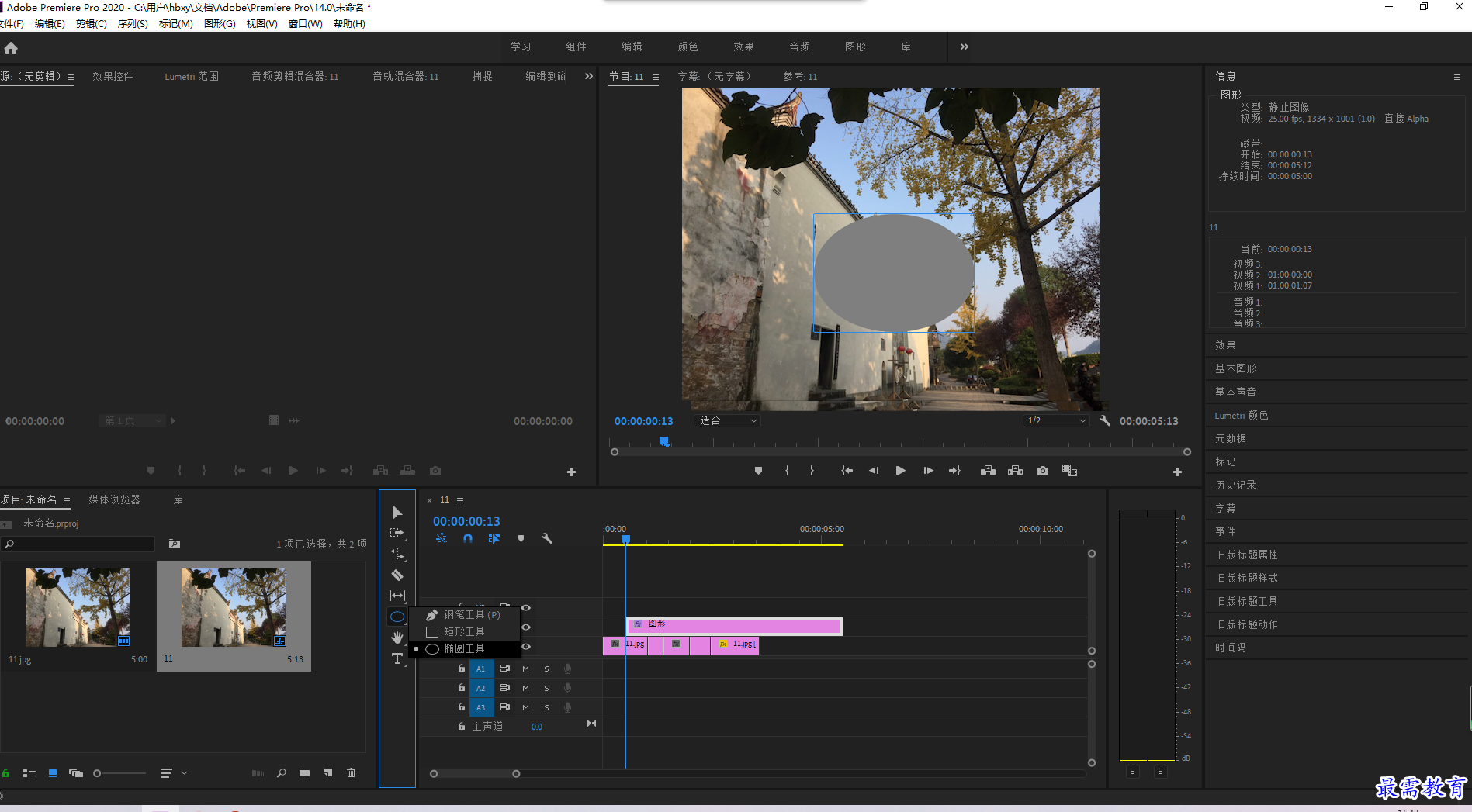The width and height of the screenshot is (1472, 812).
Task: Select the Razor tool
Action: 397,575
